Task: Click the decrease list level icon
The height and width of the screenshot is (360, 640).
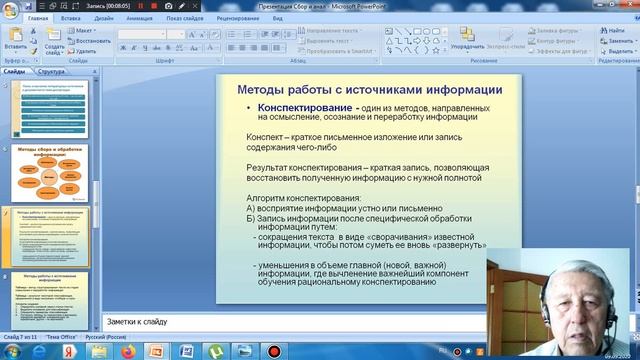Action: pyautogui.click(x=264, y=35)
